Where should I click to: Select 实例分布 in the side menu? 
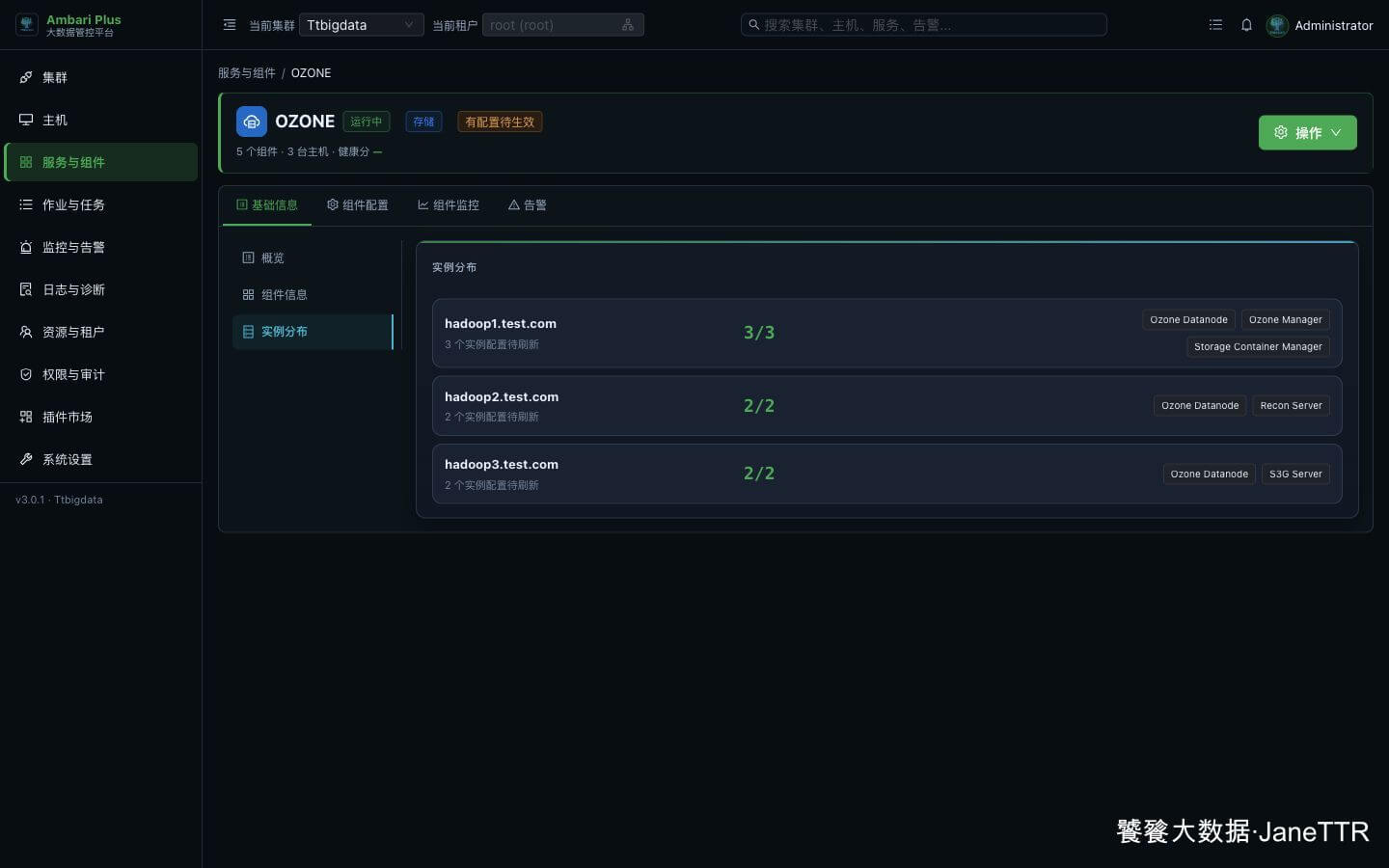[x=313, y=332]
